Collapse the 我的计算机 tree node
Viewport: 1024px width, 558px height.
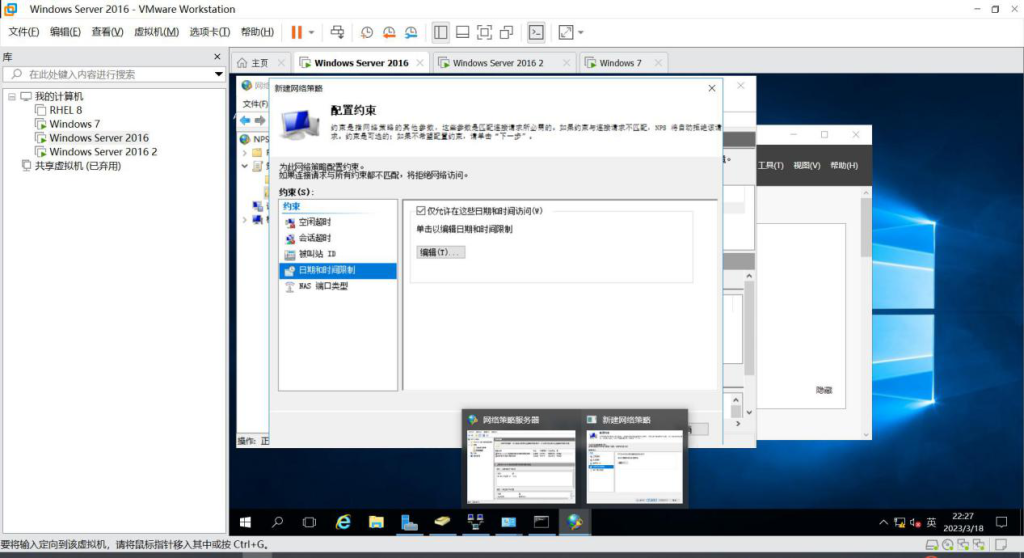point(12,96)
